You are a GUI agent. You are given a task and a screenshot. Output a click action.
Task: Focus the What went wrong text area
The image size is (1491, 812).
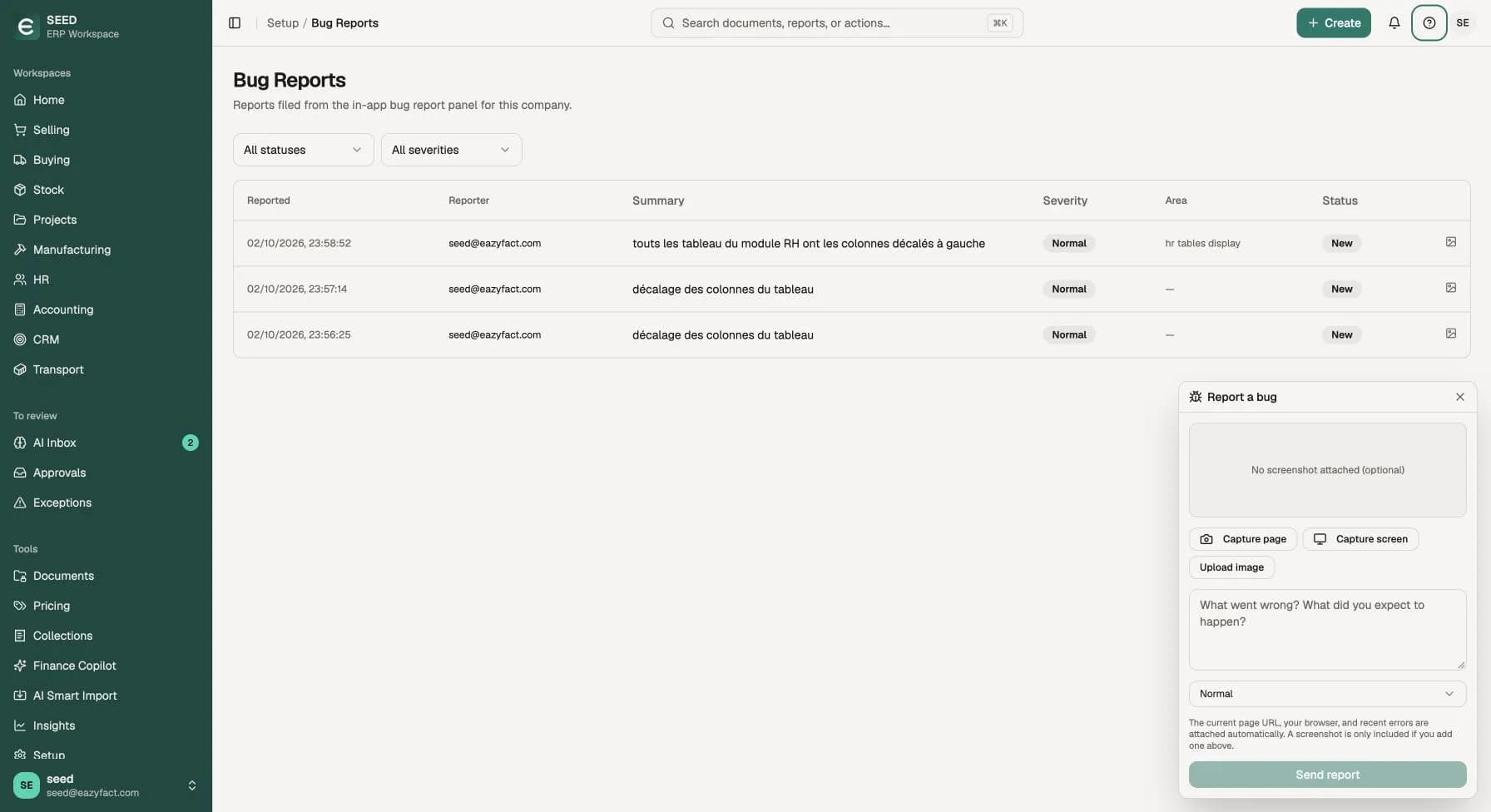pos(1327,630)
